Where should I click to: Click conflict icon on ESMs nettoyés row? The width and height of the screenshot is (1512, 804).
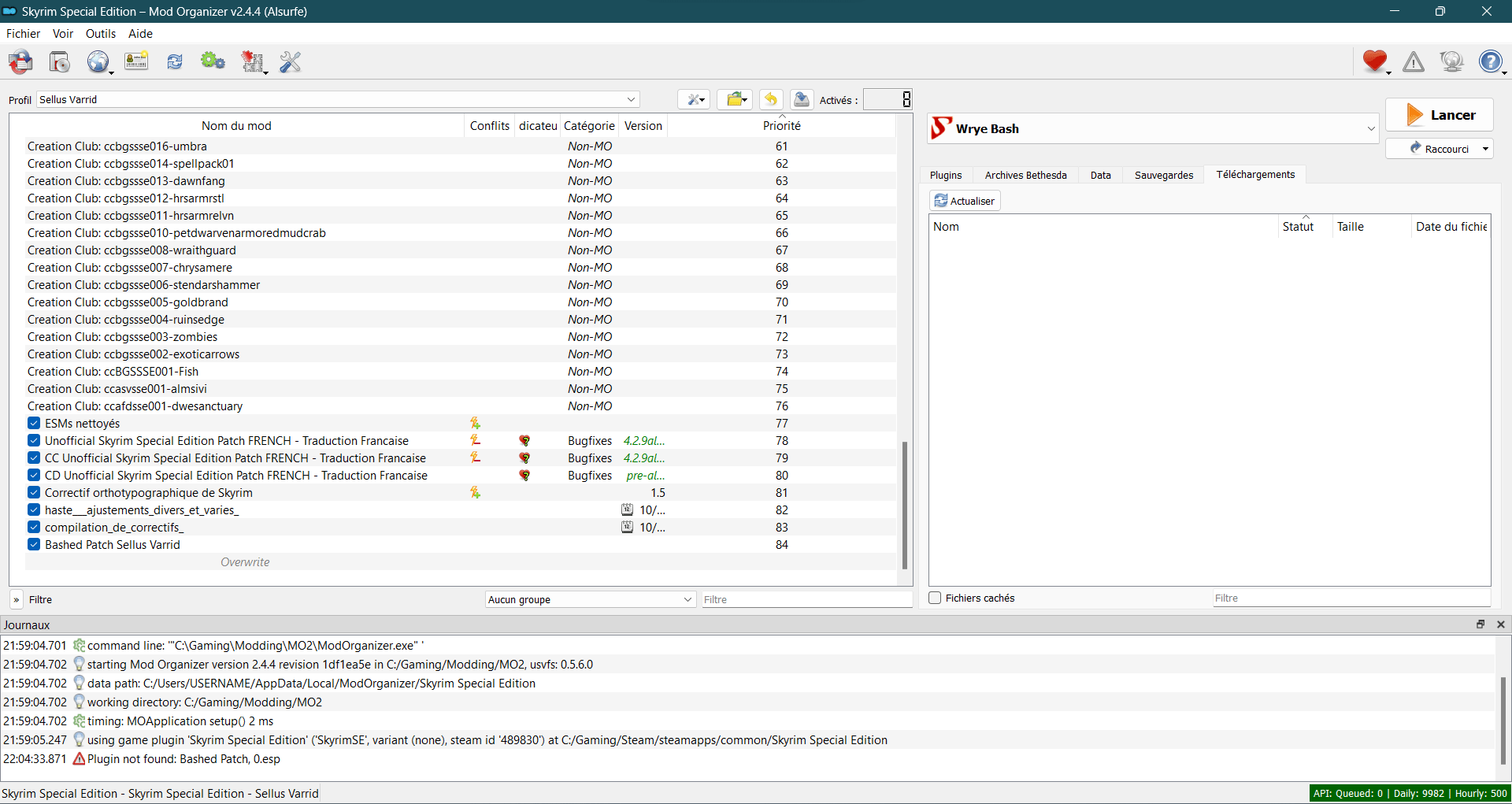[x=475, y=424]
